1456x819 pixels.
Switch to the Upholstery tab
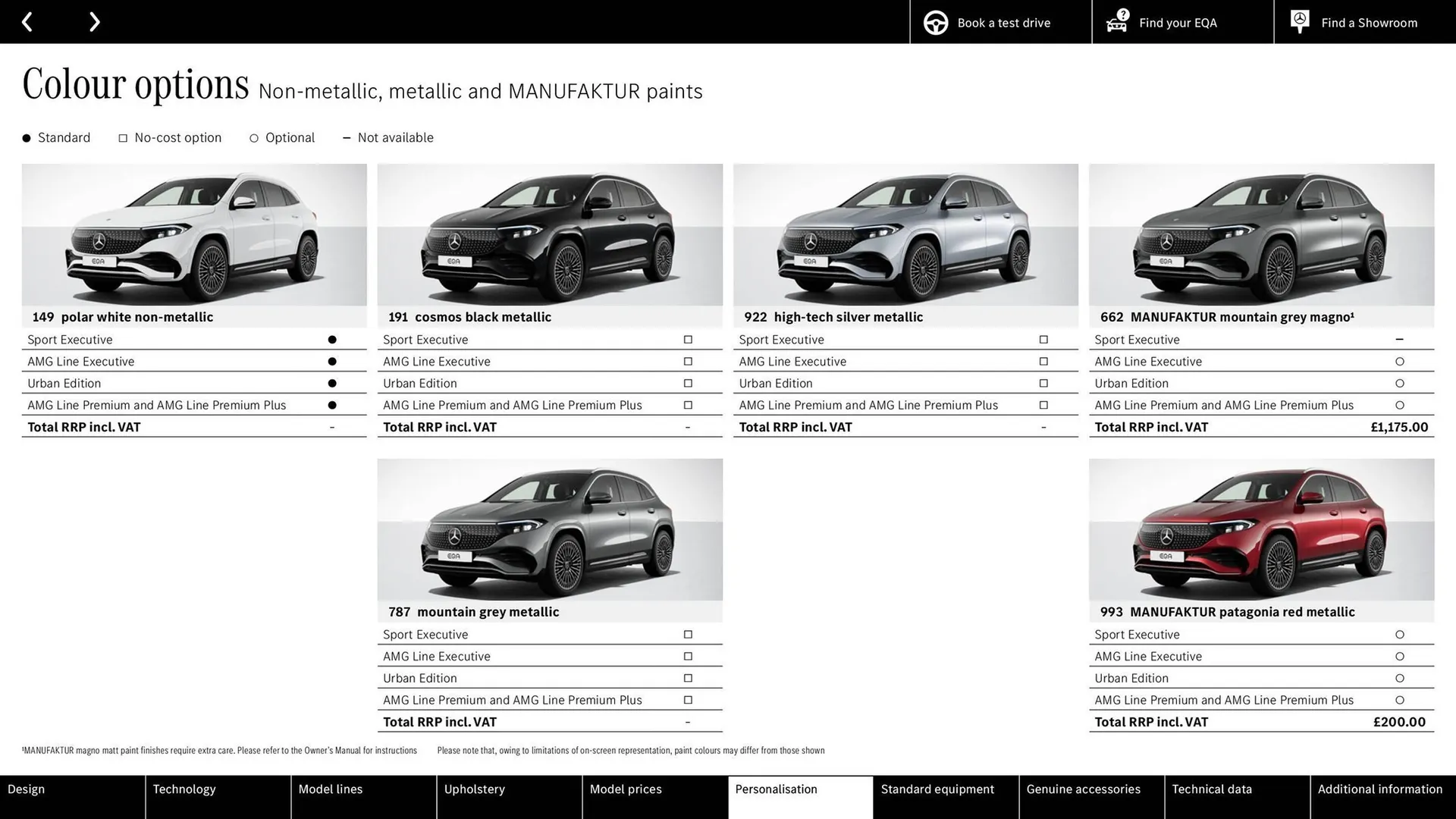pyautogui.click(x=475, y=789)
